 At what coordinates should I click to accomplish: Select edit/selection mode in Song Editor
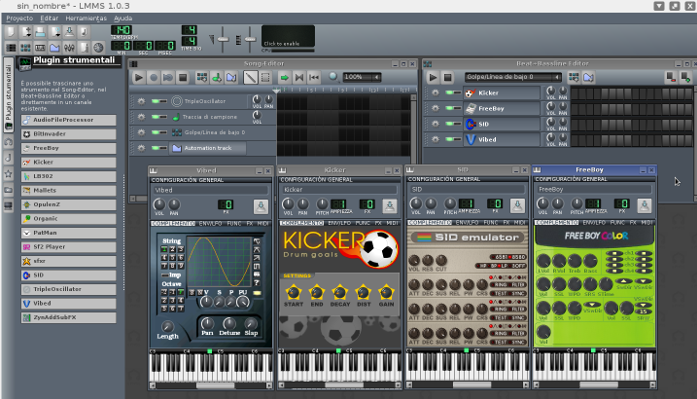(x=265, y=78)
